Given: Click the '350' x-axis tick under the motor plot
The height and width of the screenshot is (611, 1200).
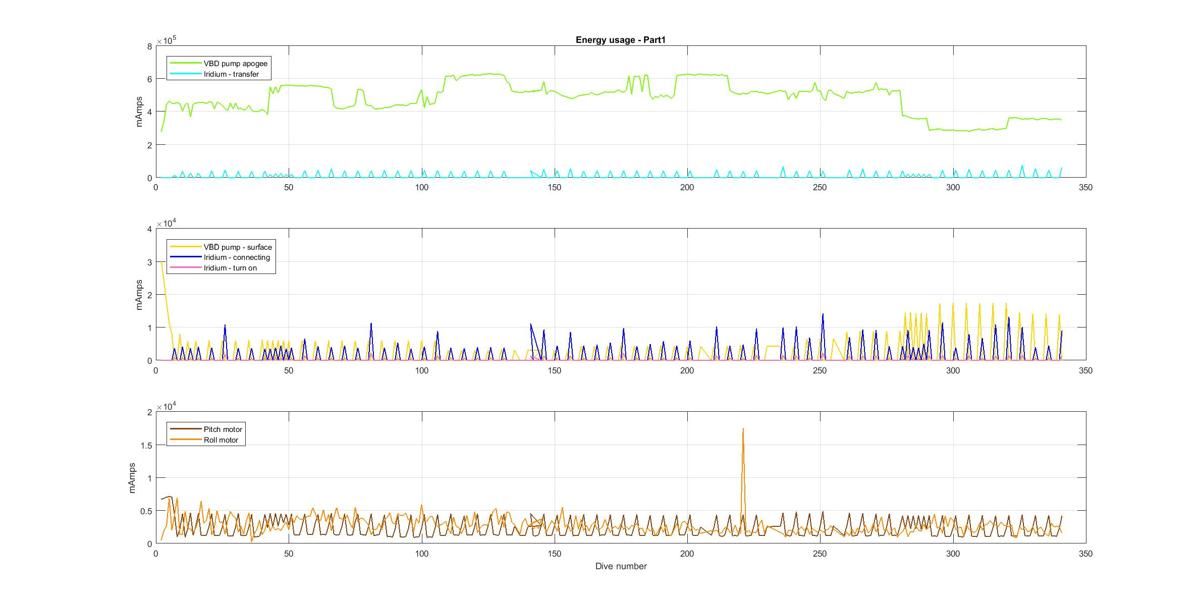Looking at the screenshot, I should pyautogui.click(x=1085, y=553).
